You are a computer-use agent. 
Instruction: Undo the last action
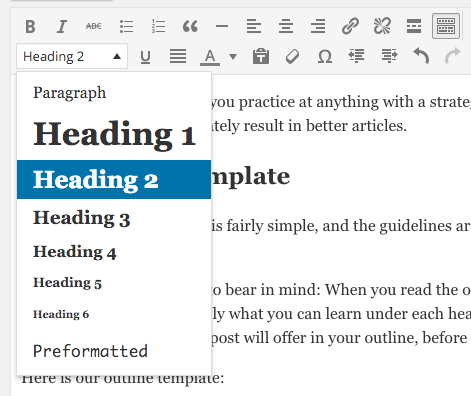(421, 56)
